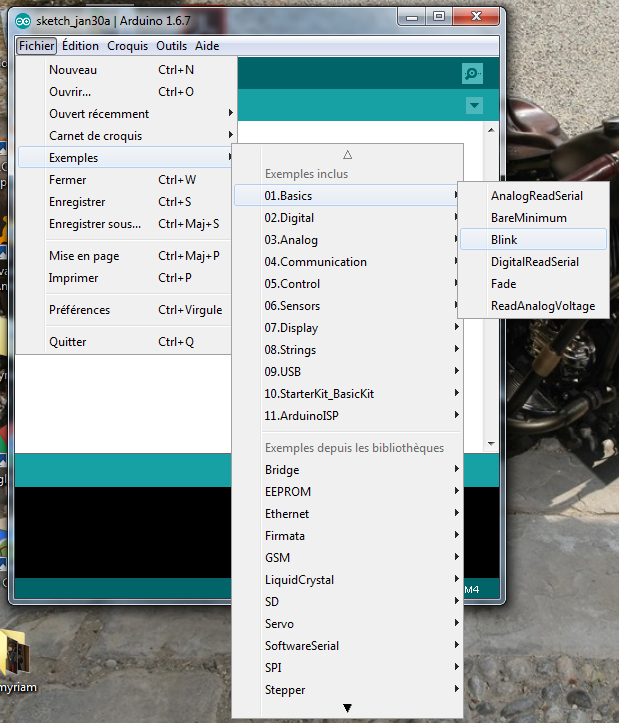Image resolution: width=619 pixels, height=723 pixels.
Task: Expand 11.ArduinoISP examples
Action: pyautogui.click(x=347, y=416)
